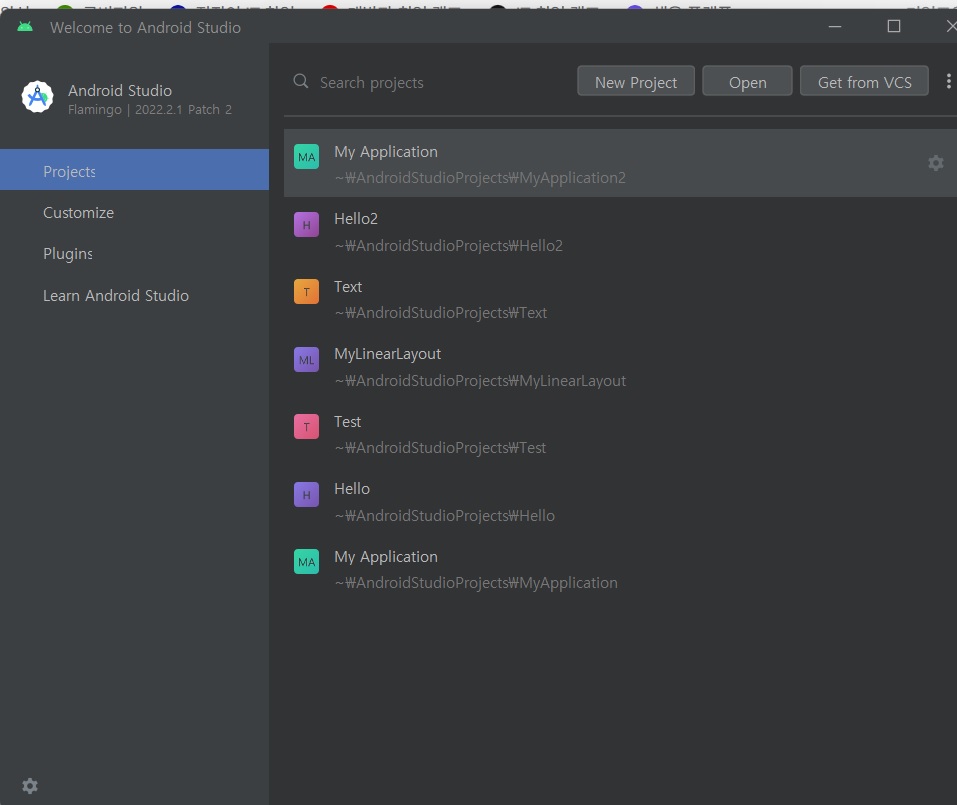
Task: Switch to the Customize tab
Action: coord(134,212)
